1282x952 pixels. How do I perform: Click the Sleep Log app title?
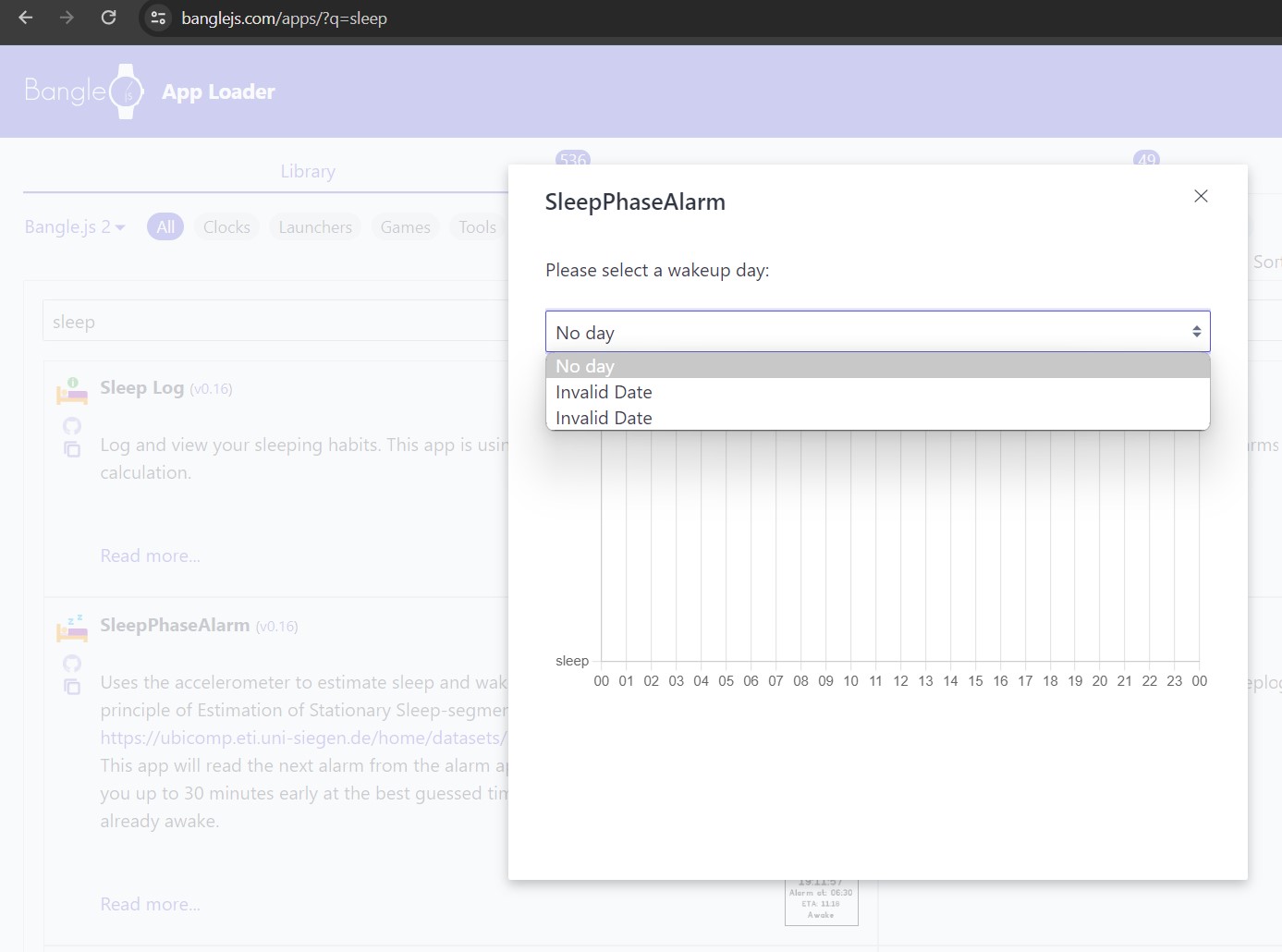point(142,387)
